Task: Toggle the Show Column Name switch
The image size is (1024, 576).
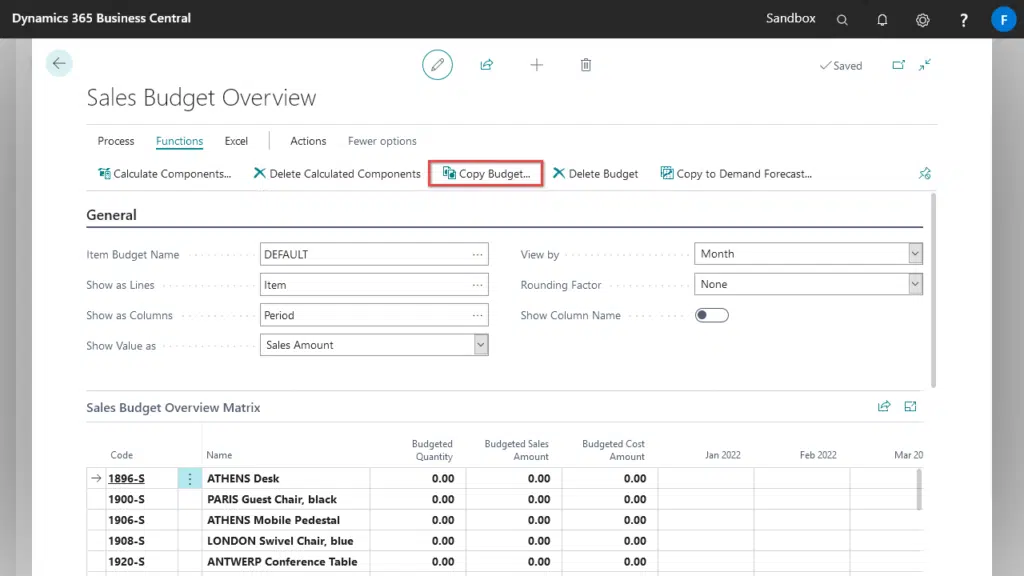Action: (x=712, y=315)
